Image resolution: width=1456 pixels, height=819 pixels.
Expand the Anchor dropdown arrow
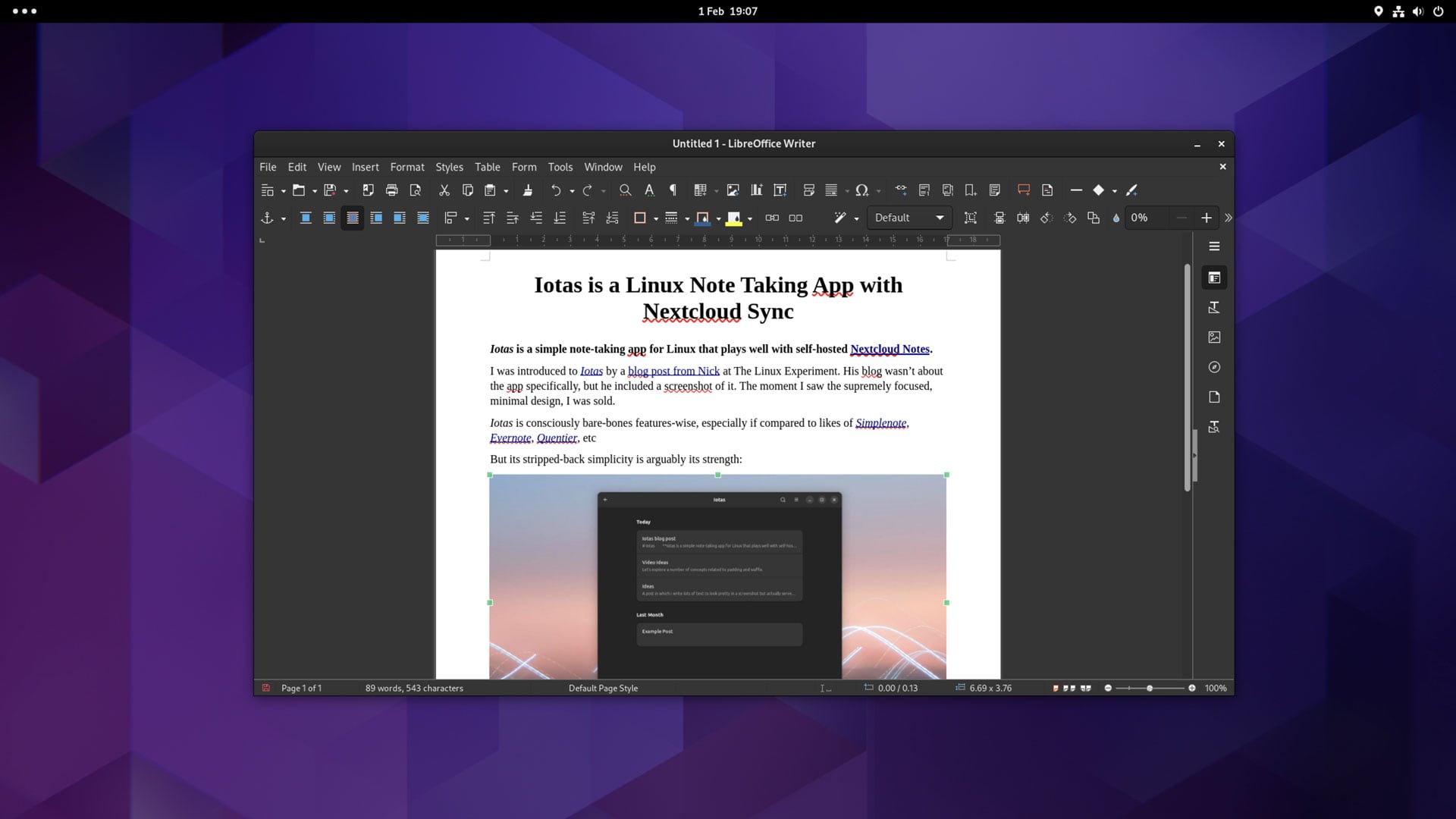(284, 219)
